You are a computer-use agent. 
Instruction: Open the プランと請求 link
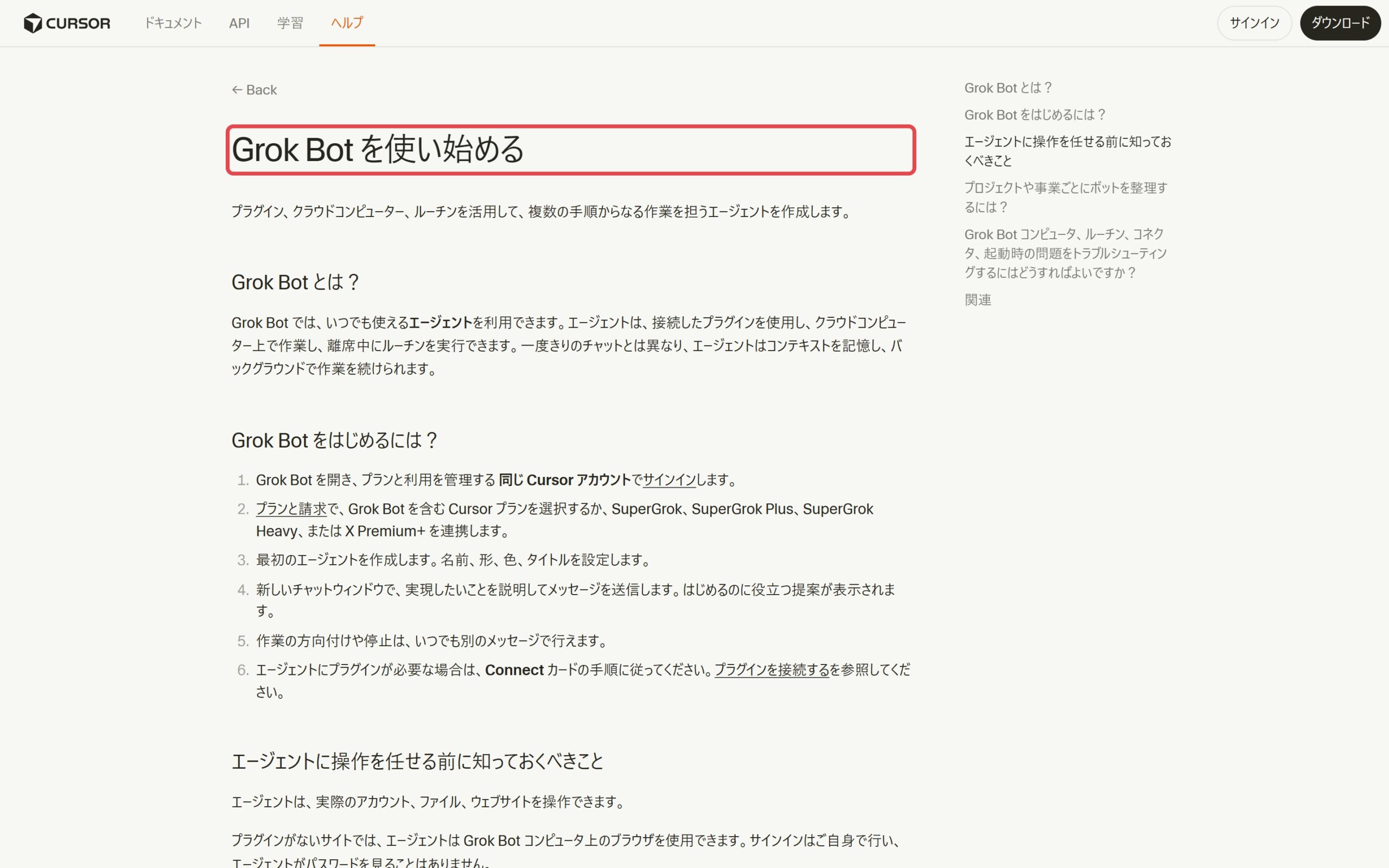291,509
